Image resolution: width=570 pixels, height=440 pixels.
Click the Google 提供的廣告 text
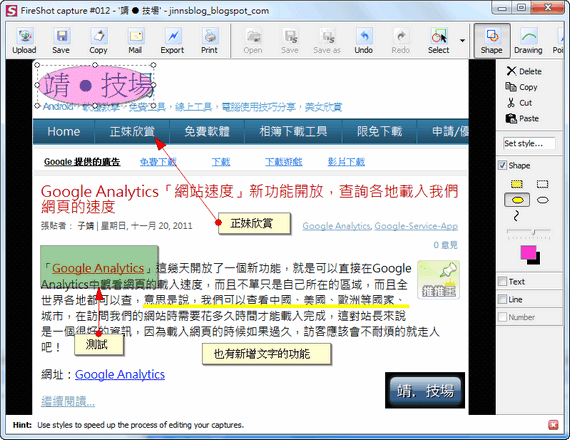(82, 162)
